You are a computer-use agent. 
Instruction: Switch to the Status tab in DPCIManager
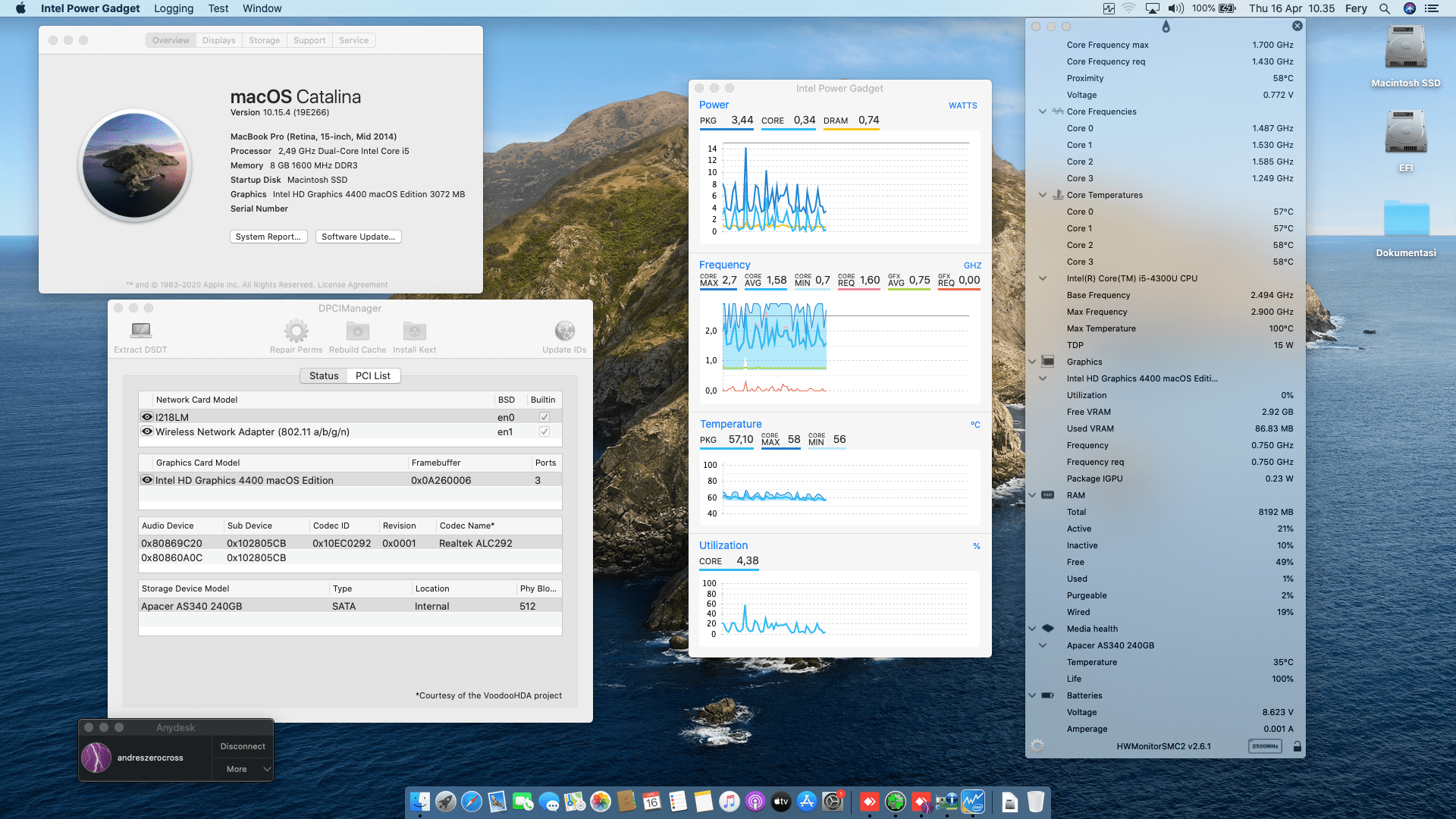(324, 375)
